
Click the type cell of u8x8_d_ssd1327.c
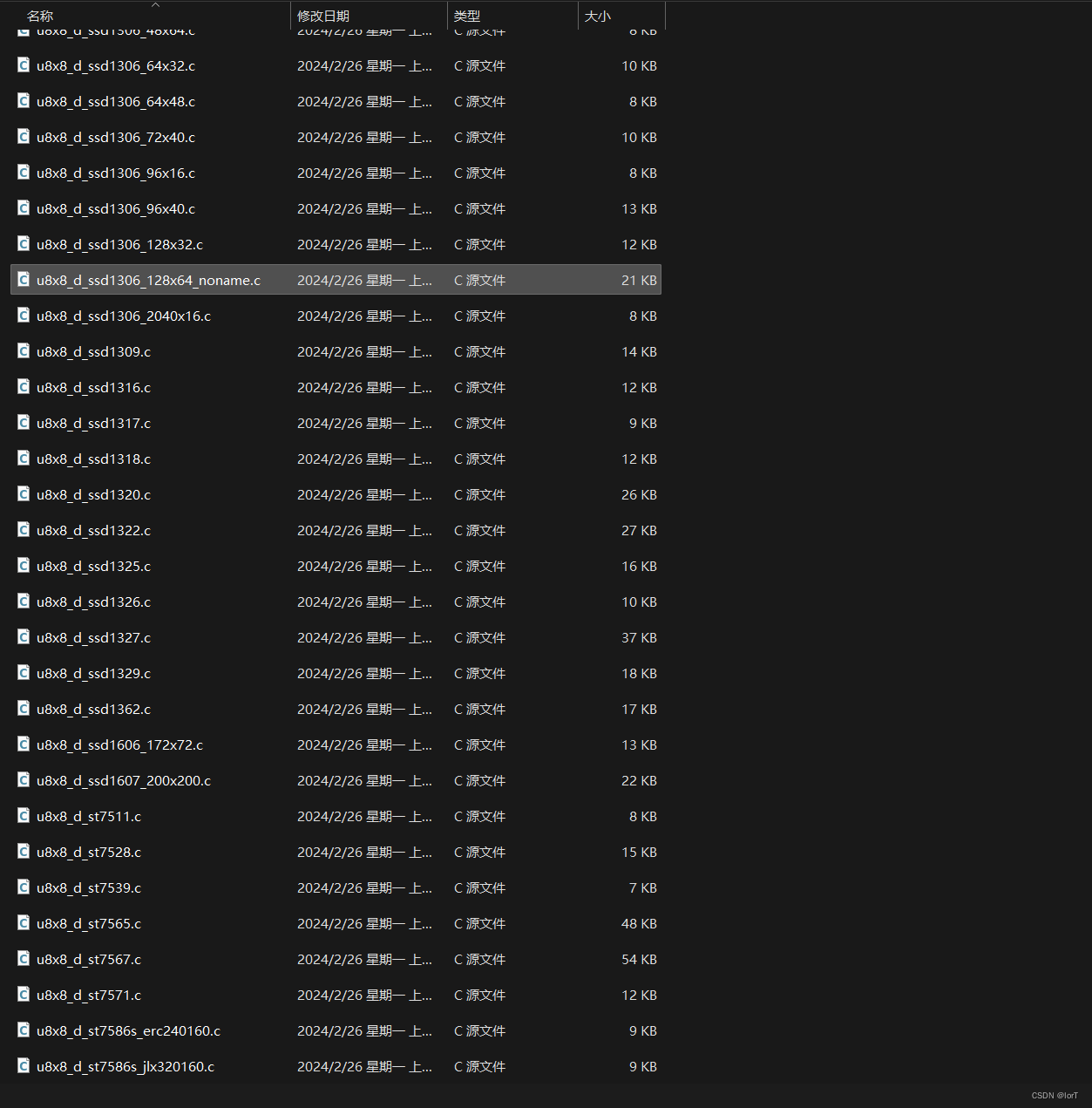coord(479,637)
